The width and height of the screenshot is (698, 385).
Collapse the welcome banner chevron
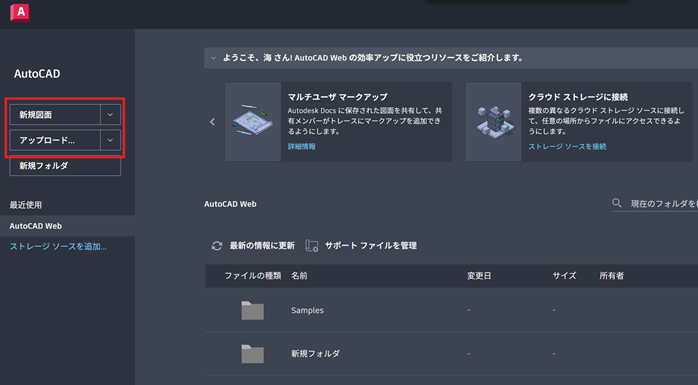pyautogui.click(x=214, y=58)
